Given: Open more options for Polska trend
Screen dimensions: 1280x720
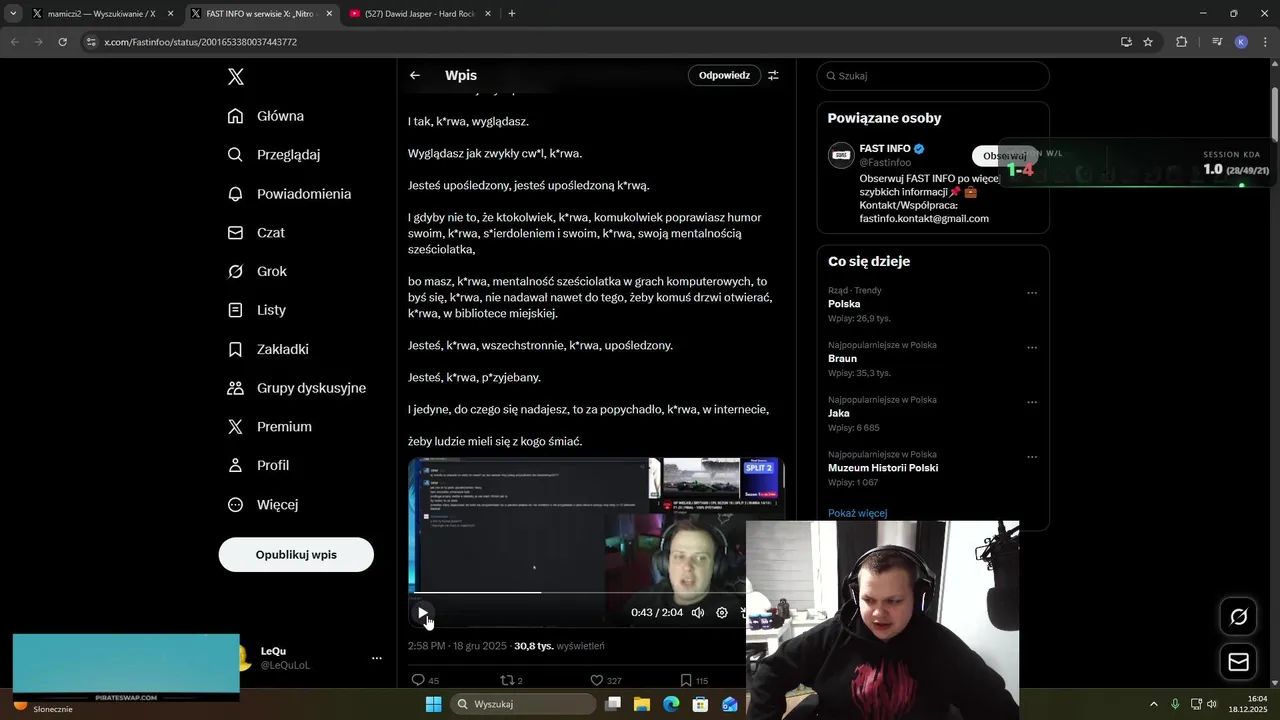Looking at the screenshot, I should click(x=1032, y=293).
